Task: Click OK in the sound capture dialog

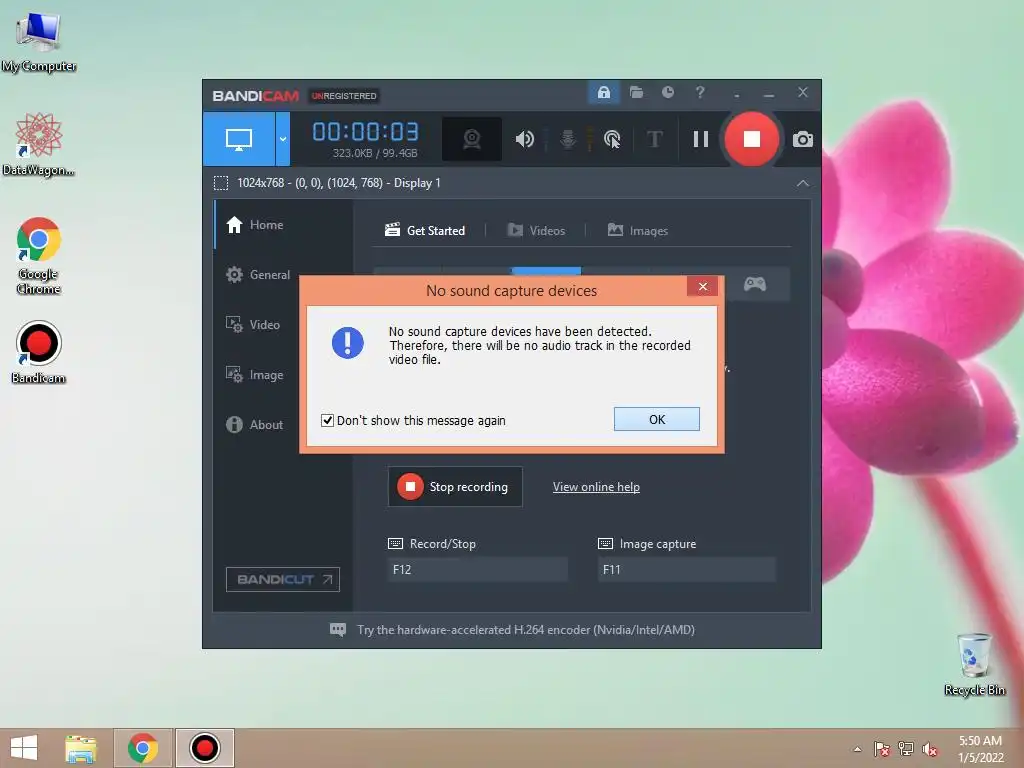Action: (x=656, y=419)
